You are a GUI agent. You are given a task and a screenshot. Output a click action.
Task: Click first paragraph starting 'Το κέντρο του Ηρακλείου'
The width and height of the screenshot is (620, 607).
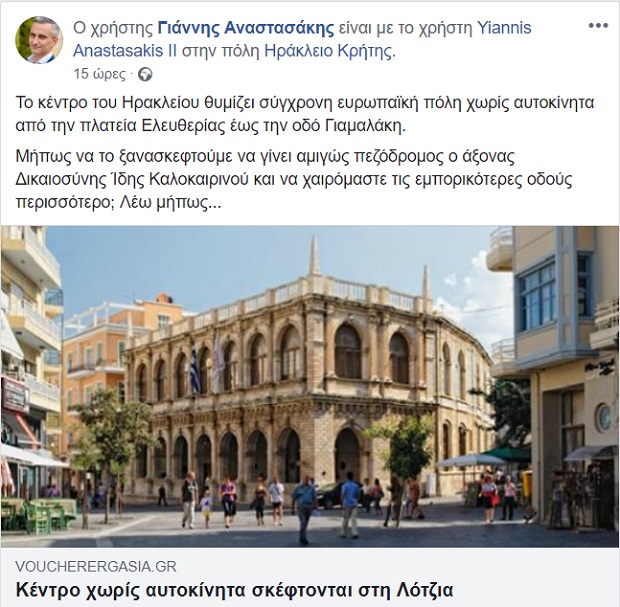305,114
